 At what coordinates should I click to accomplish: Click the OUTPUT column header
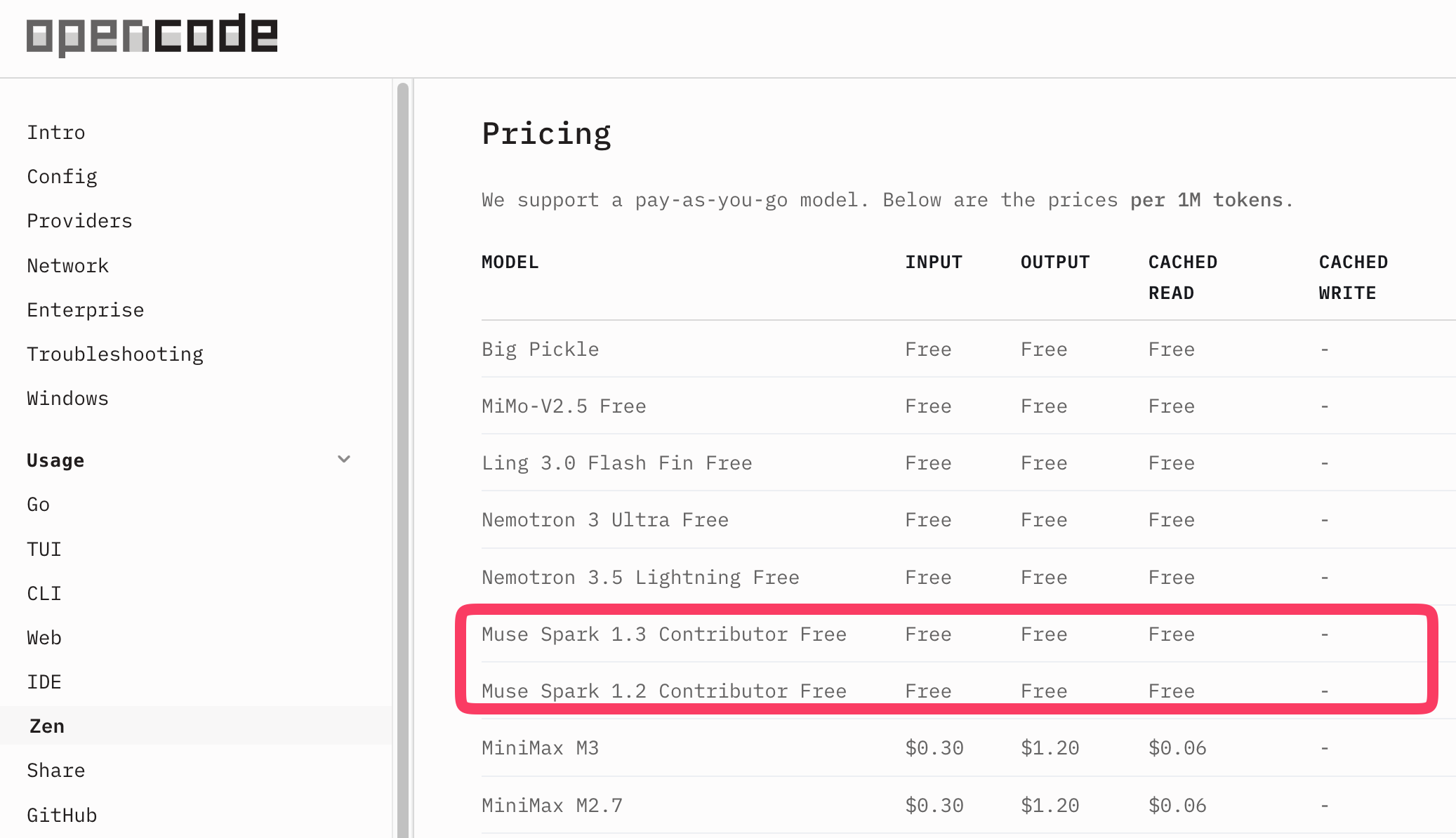1055,262
